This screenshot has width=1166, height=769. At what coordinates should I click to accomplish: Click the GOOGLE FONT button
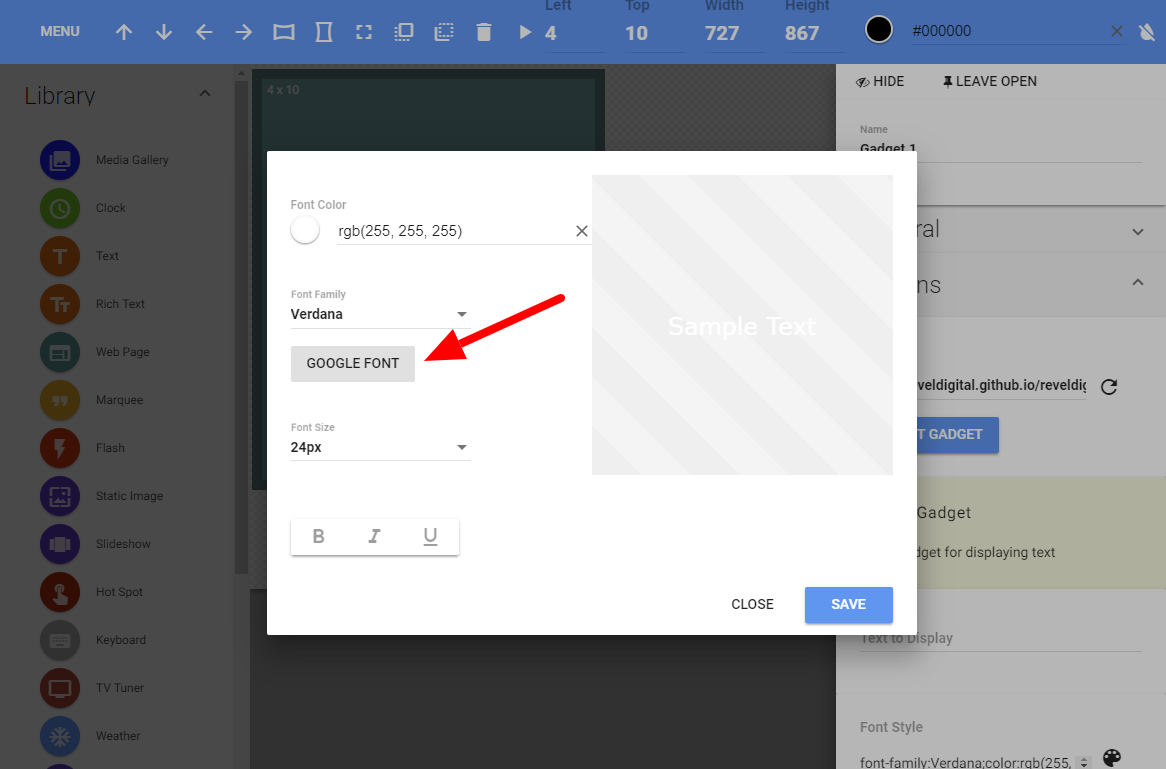pyautogui.click(x=352, y=364)
